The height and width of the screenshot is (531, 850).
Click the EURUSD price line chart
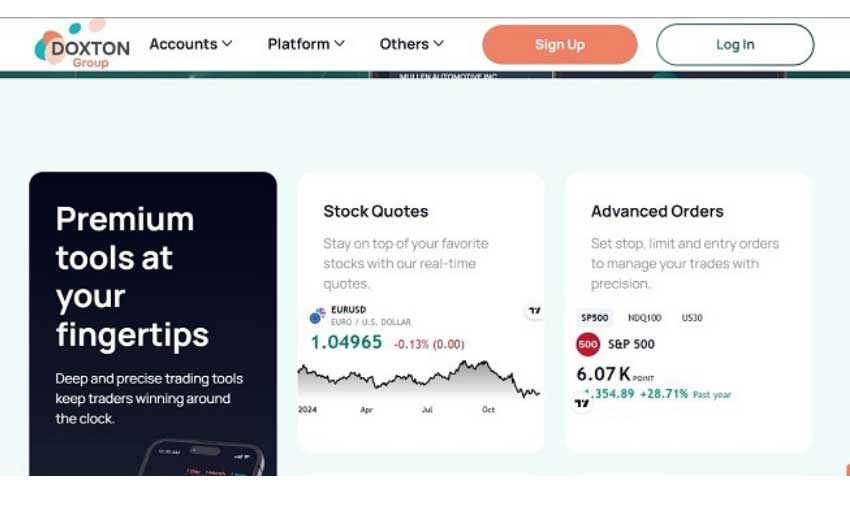[x=418, y=380]
